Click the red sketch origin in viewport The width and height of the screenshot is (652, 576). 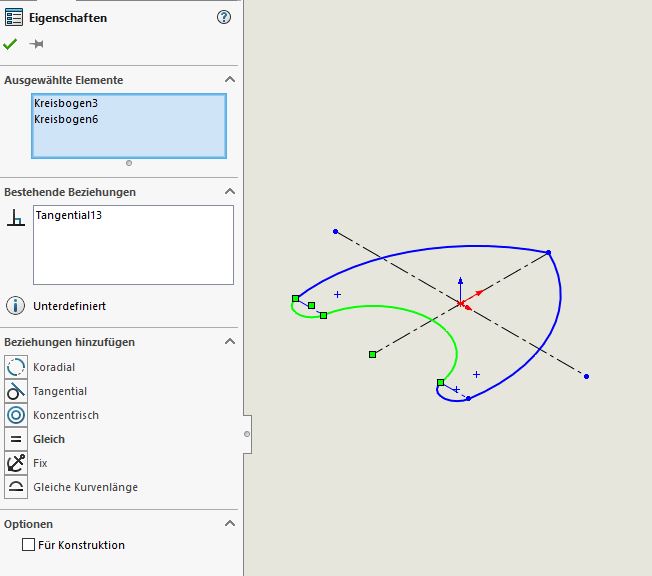pos(460,304)
